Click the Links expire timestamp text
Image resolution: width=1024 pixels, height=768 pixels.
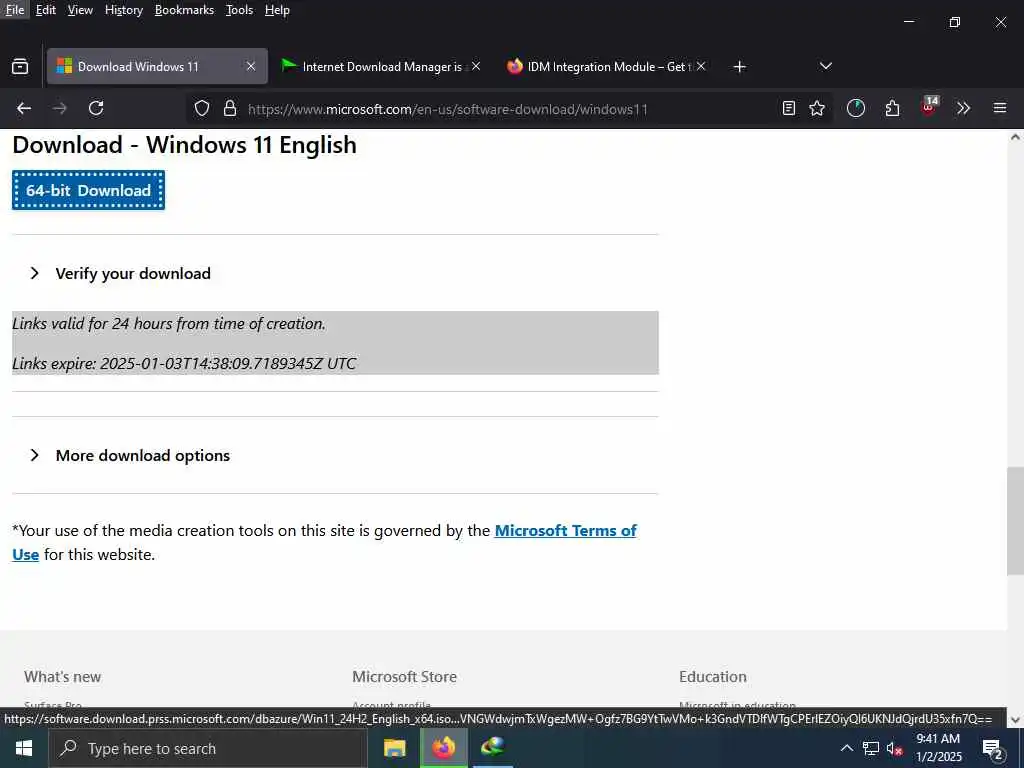[184, 363]
